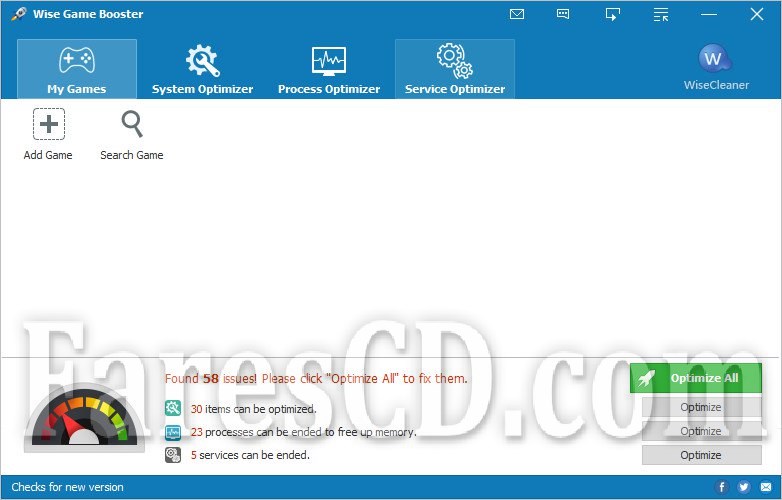Click the Wise Game Booster rocket app icon
Screen dimensions: 782x500
pyautogui.click(x=18, y=14)
